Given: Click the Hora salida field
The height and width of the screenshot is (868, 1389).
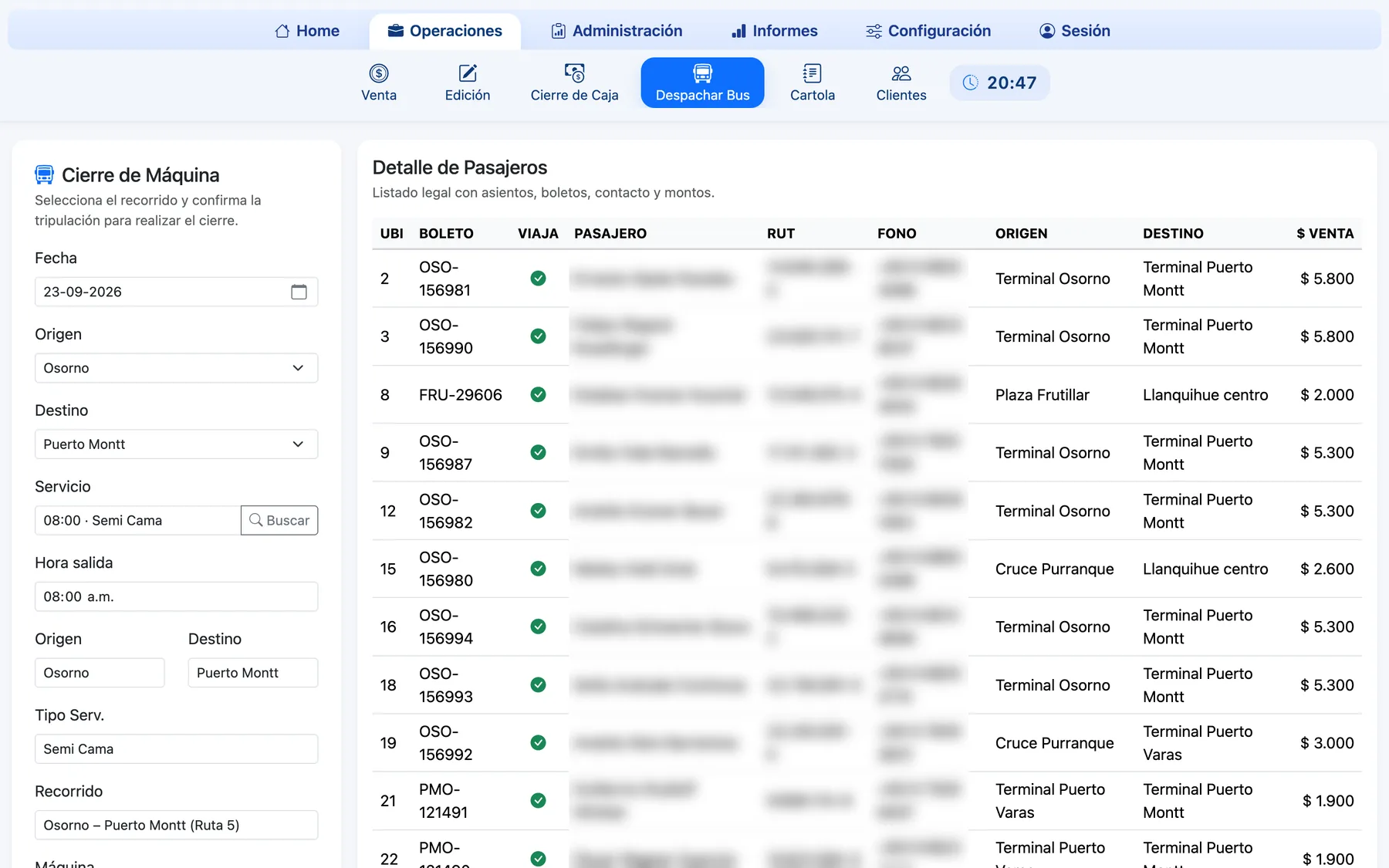Looking at the screenshot, I should (x=176, y=596).
